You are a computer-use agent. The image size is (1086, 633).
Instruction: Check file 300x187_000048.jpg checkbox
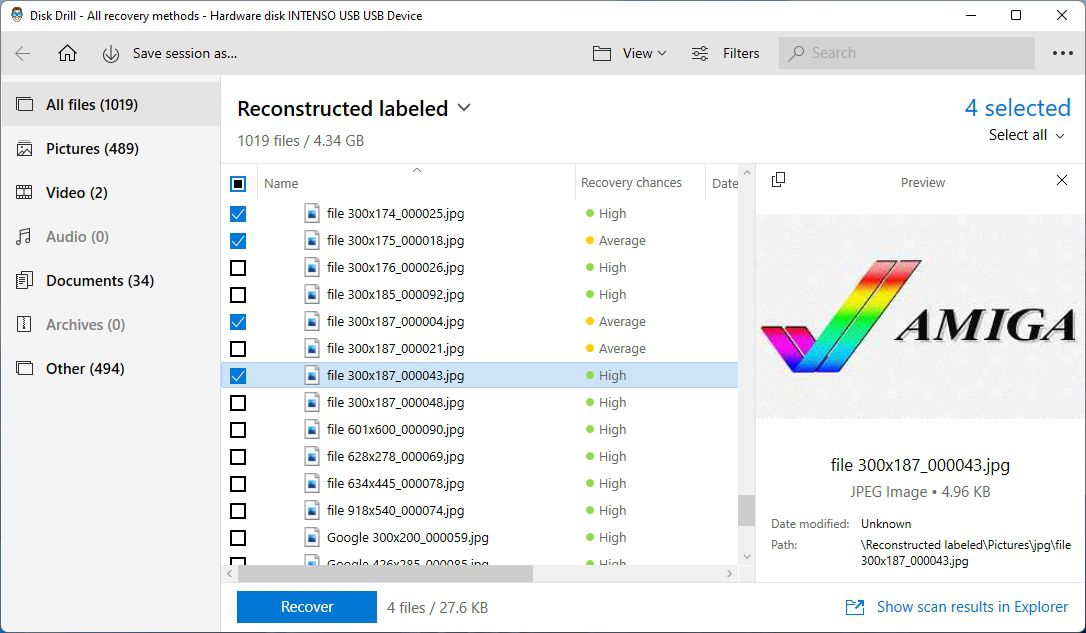coord(238,403)
